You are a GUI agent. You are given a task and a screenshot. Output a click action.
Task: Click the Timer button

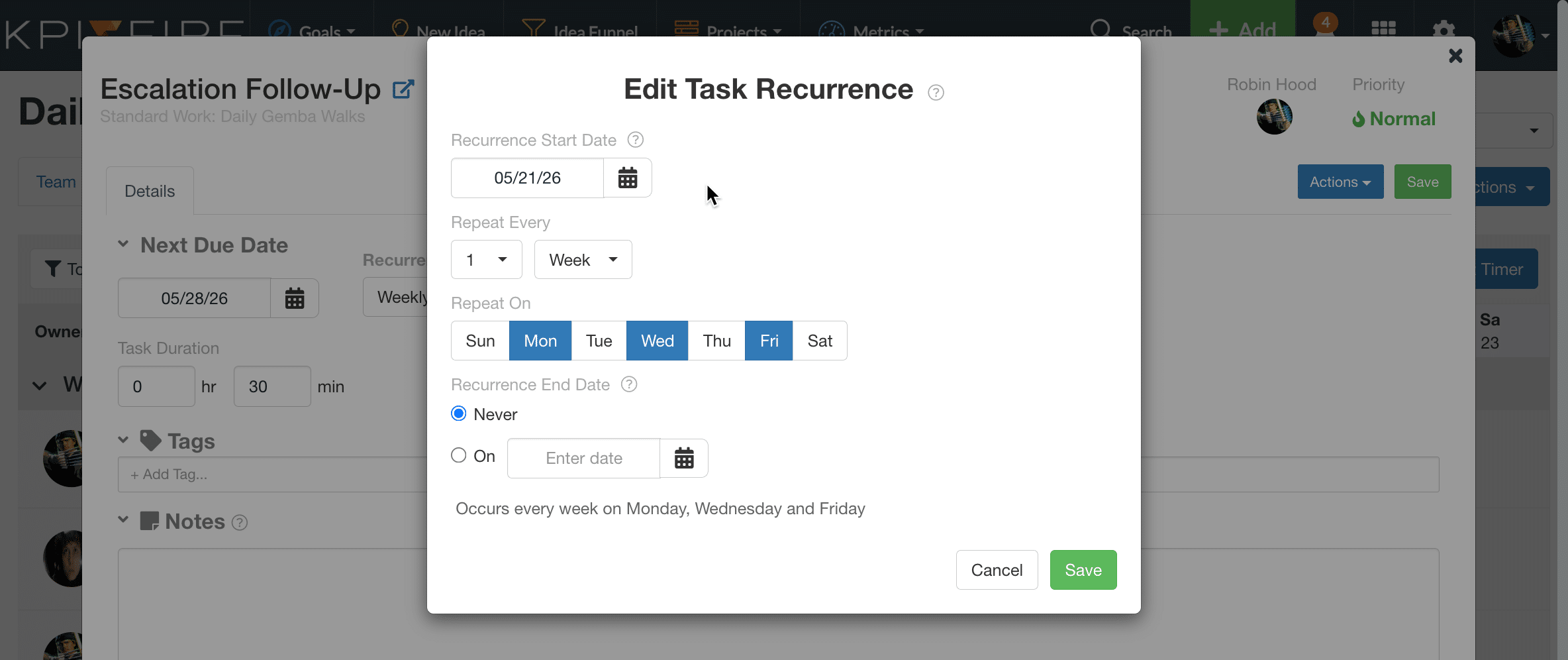(1505, 269)
